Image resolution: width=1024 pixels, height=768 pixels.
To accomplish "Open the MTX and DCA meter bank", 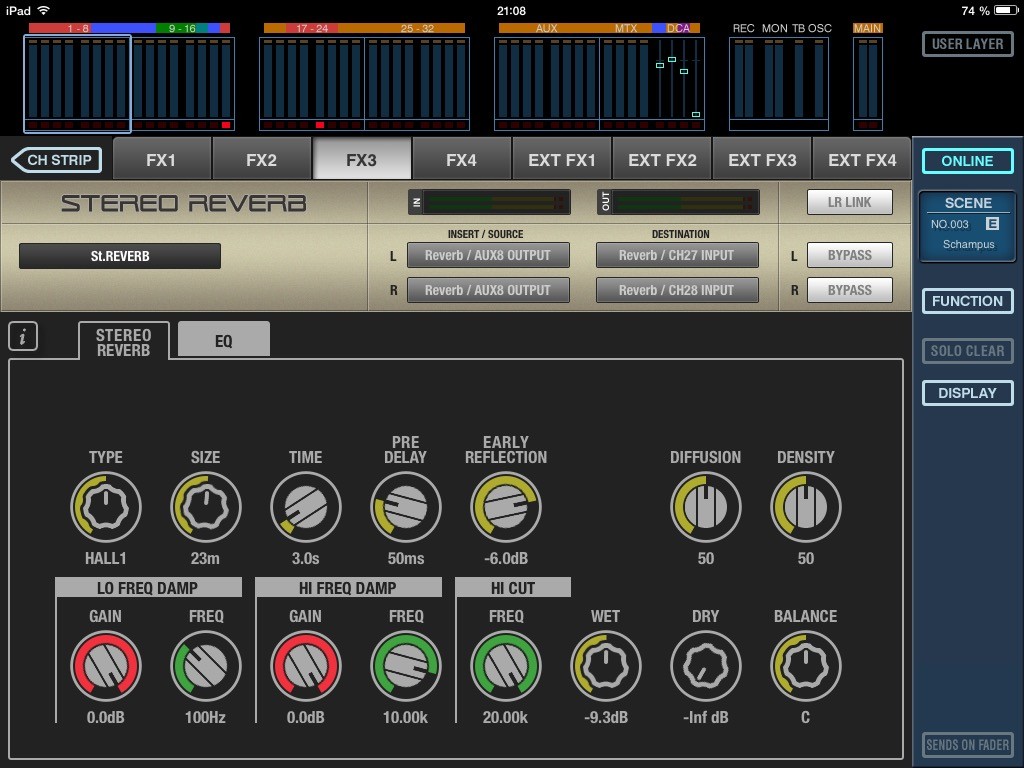I will (x=652, y=83).
